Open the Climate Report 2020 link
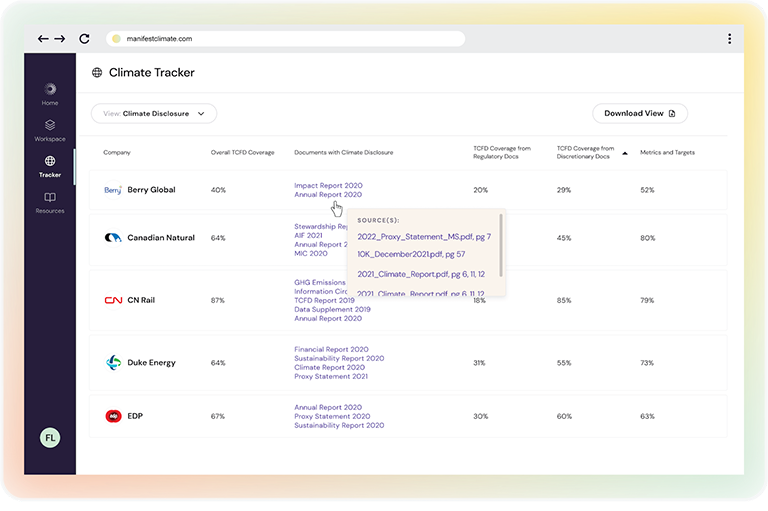Image resolution: width=768 pixels, height=511 pixels. (x=329, y=367)
